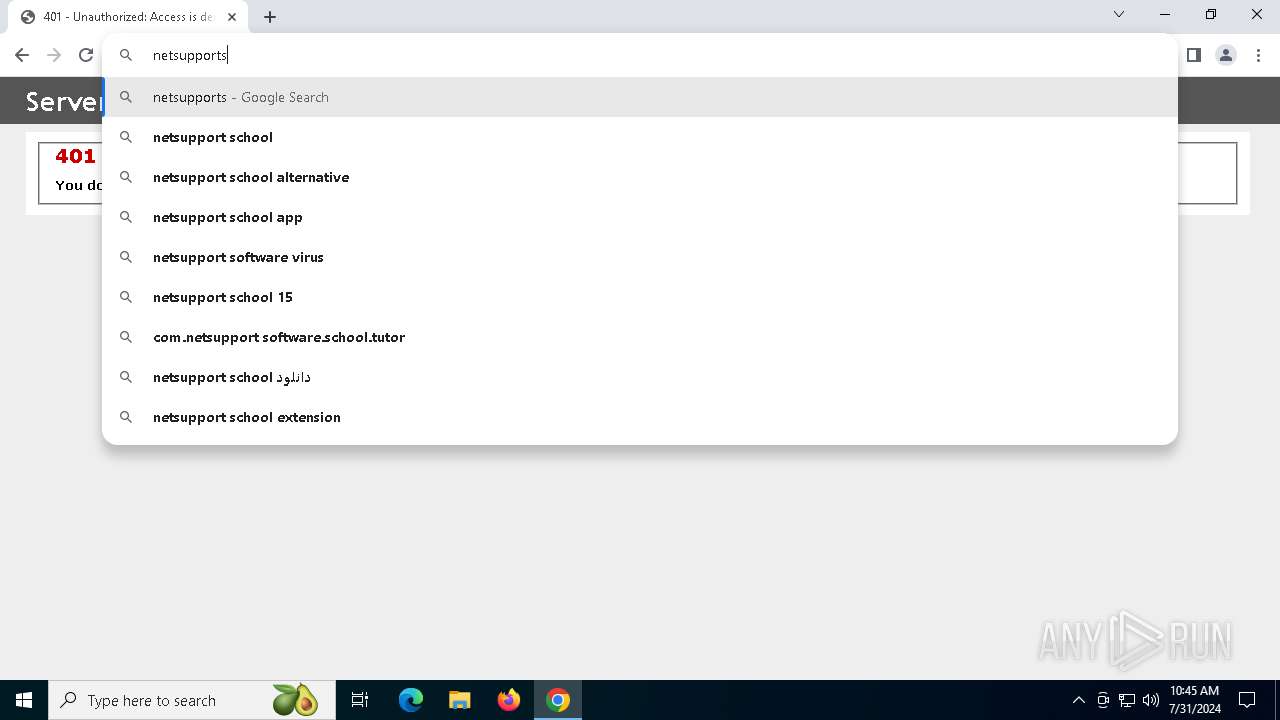
Task: Choose 'netsupport school دانلود' suggestion
Action: coord(640,377)
